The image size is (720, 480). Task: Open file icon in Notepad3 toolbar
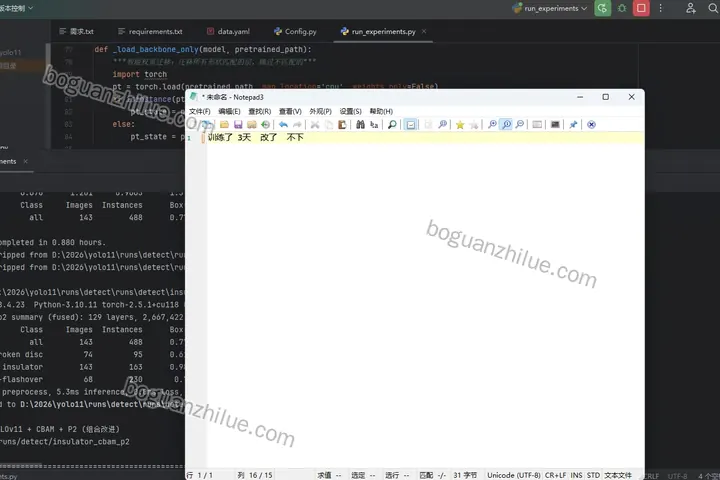click(x=224, y=124)
